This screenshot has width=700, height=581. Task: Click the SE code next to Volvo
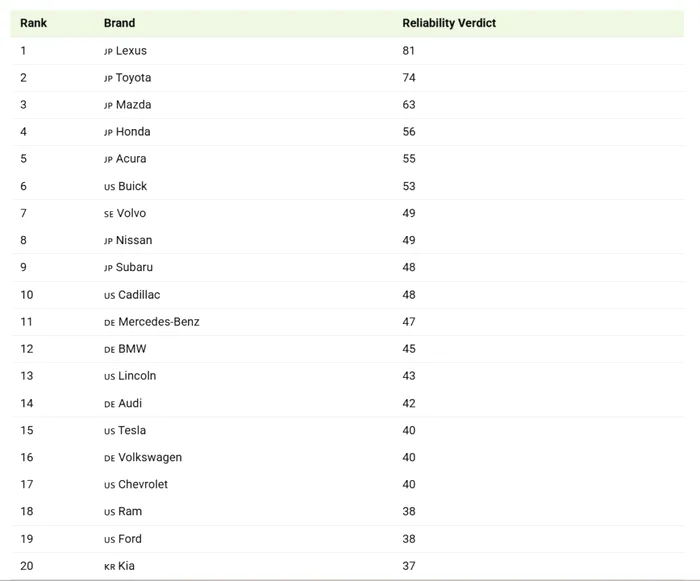click(x=109, y=214)
